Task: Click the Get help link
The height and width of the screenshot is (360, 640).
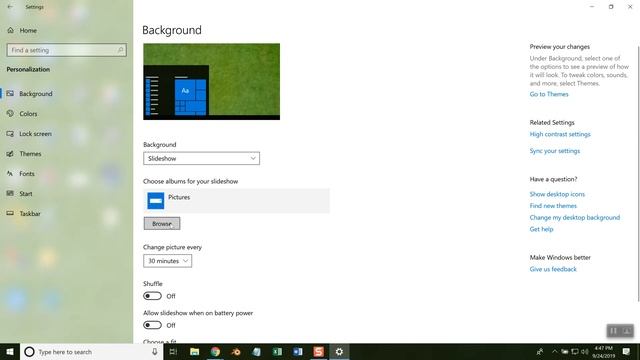Action: (x=541, y=229)
